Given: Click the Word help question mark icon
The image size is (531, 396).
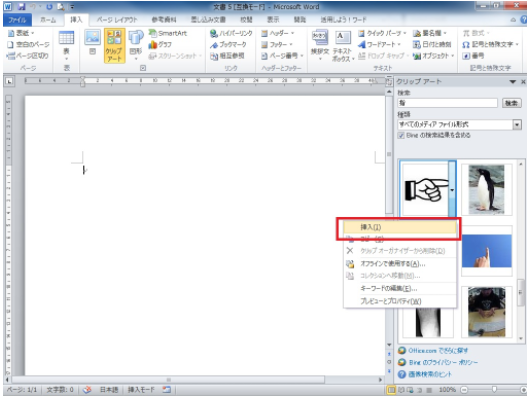Looking at the screenshot, I should click(x=523, y=20).
